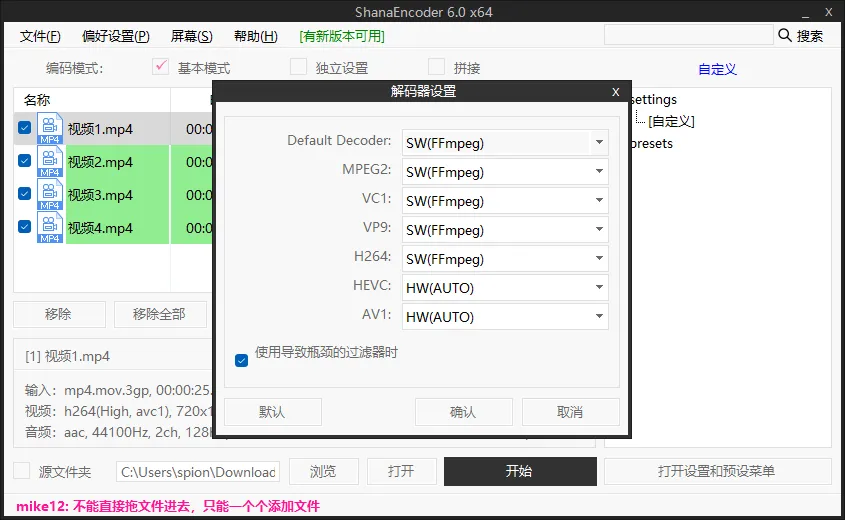Open the 屏幕(S) menu
The width and height of the screenshot is (845, 520).
(x=192, y=36)
